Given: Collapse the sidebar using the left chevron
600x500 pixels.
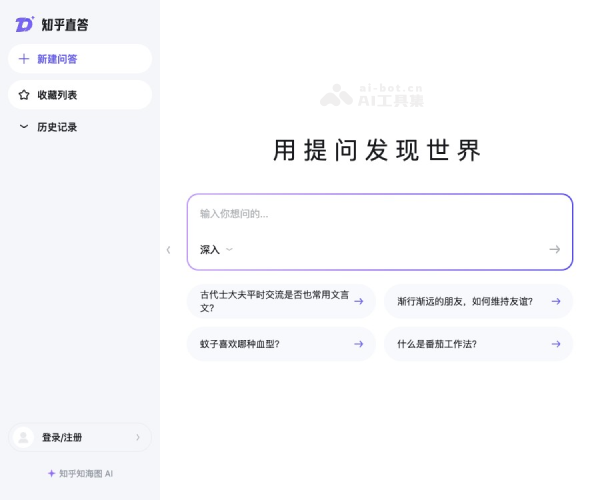Looking at the screenshot, I should click(168, 250).
